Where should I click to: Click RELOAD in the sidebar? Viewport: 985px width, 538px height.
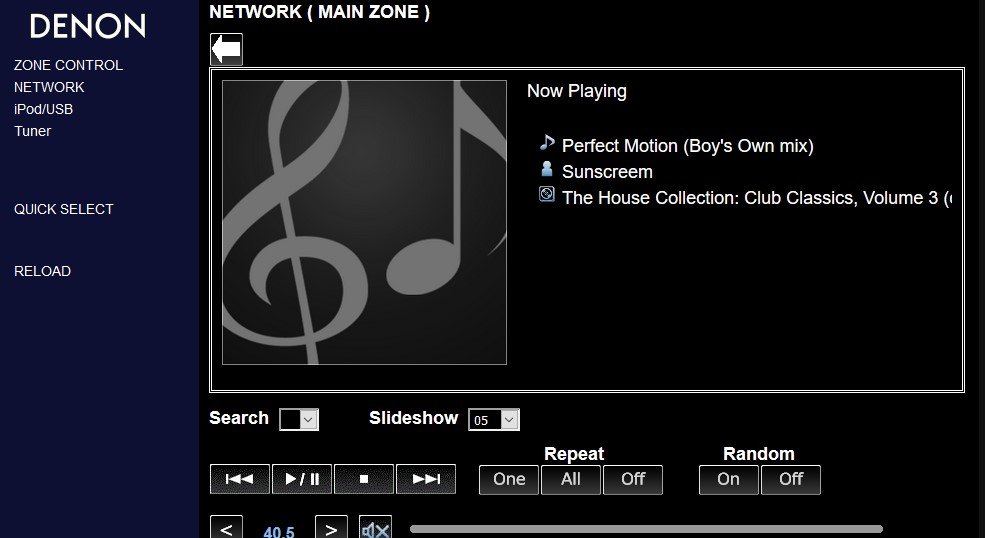(x=43, y=272)
